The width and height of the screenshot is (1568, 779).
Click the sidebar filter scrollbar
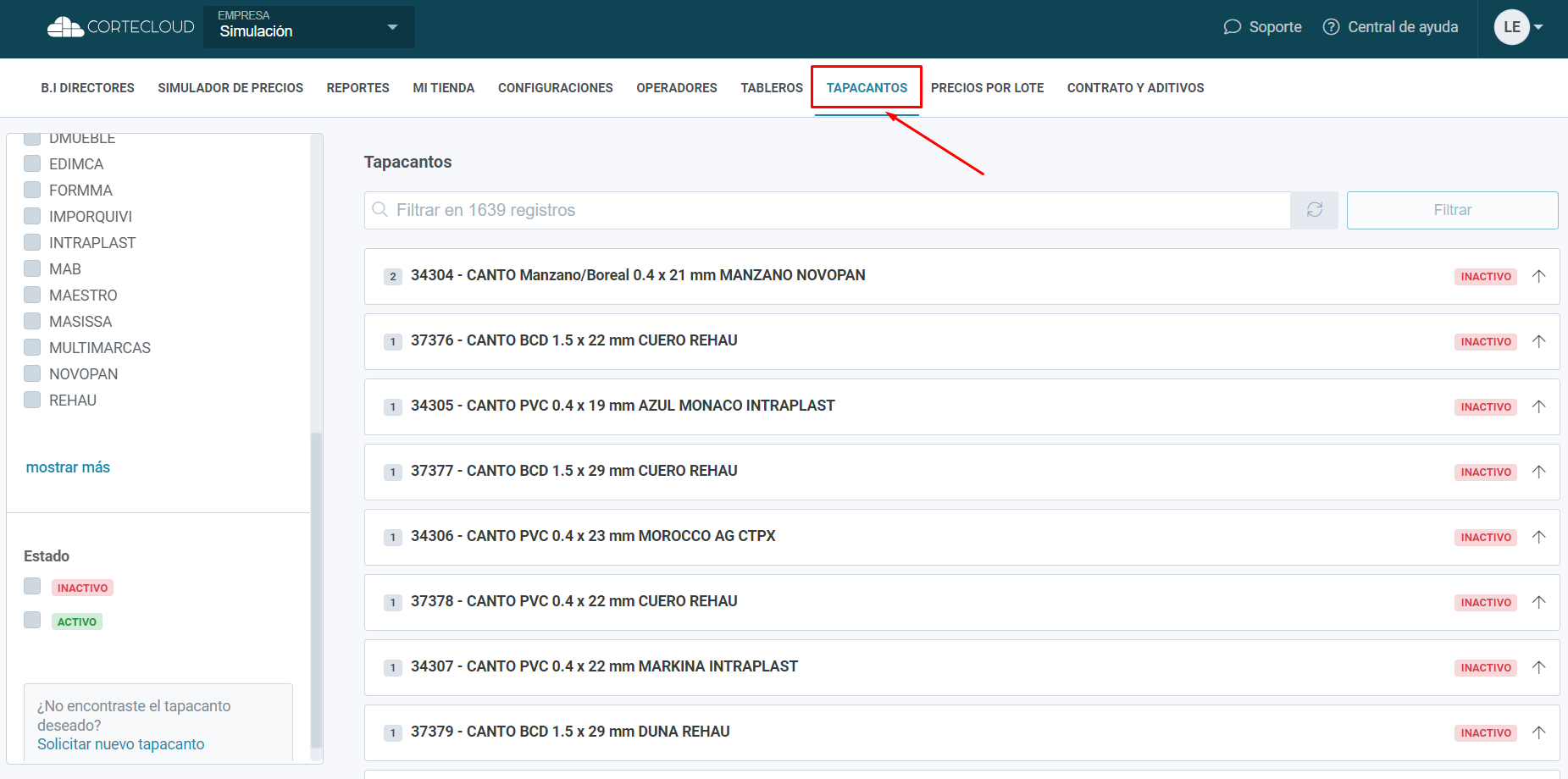317,590
